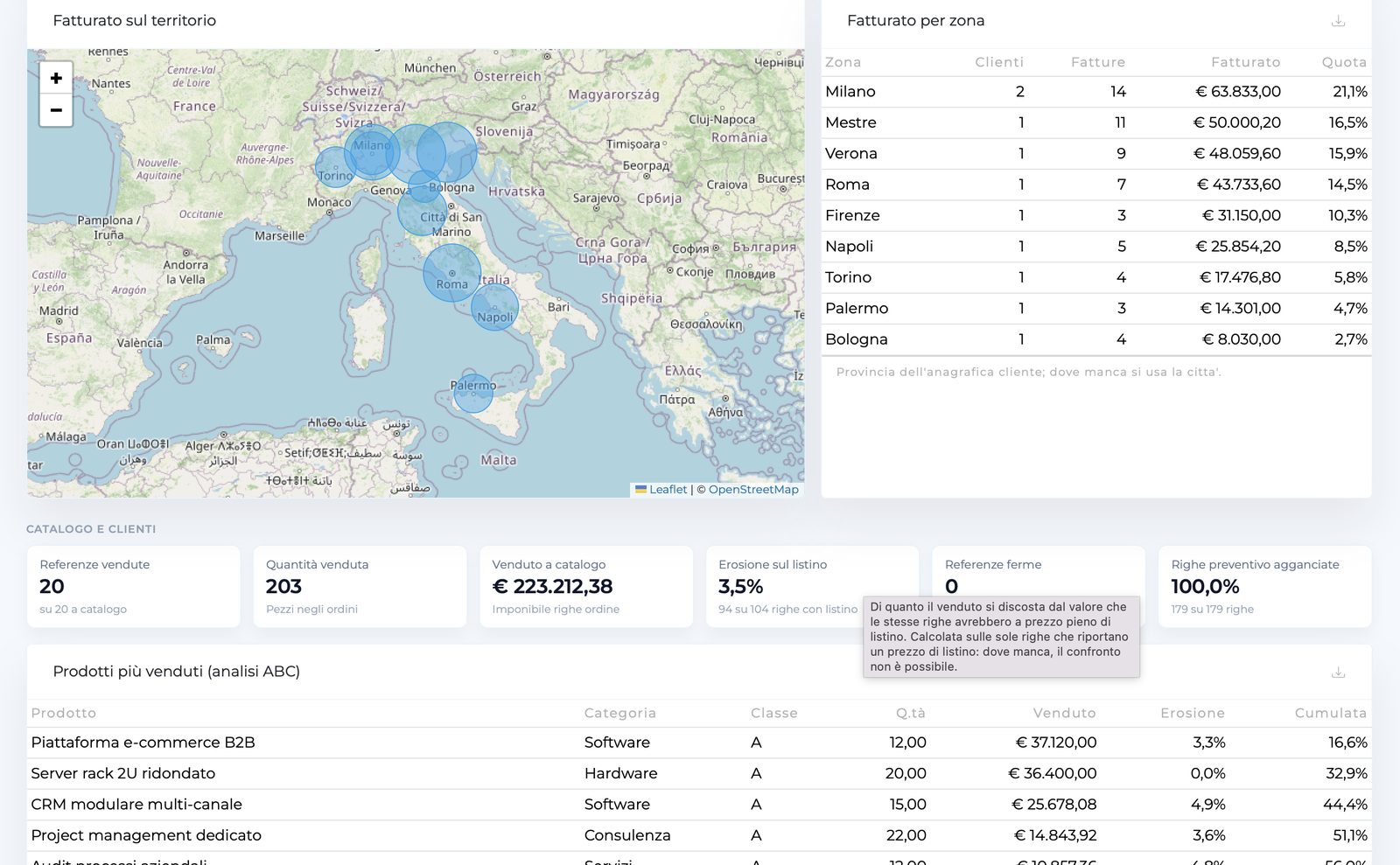Sort zone table by Zona column
Image resolution: width=1400 pixels, height=865 pixels.
(843, 62)
